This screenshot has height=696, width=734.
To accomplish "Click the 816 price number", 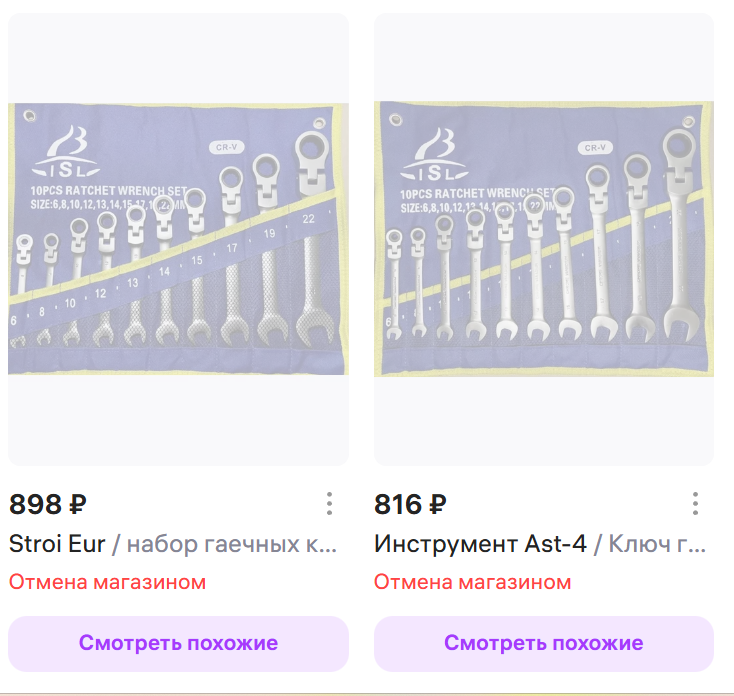I will pos(398,505).
